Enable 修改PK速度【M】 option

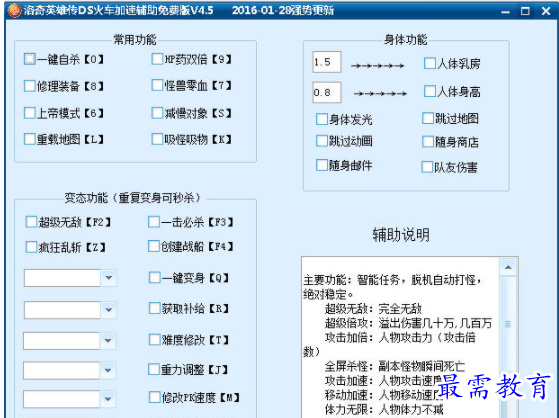pyautogui.click(x=155, y=397)
